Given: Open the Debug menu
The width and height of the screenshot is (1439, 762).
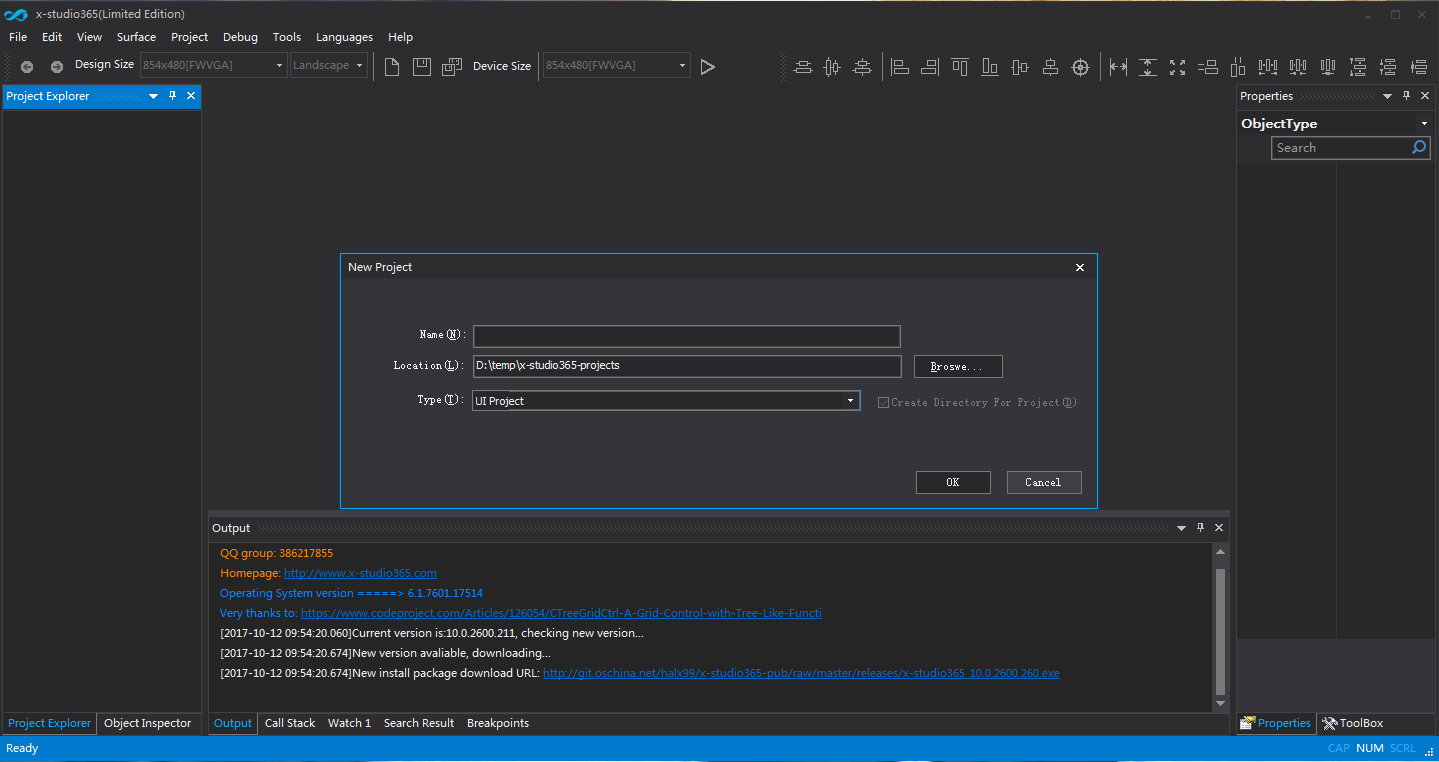Looking at the screenshot, I should pos(240,37).
